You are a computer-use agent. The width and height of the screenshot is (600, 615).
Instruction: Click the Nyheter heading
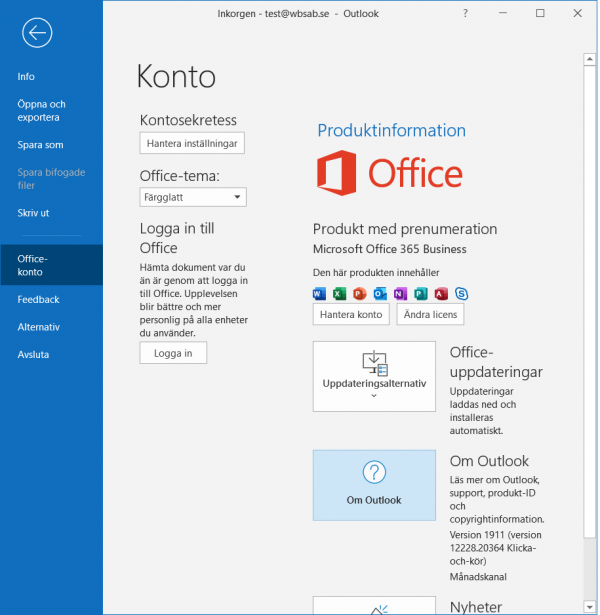pos(476,607)
